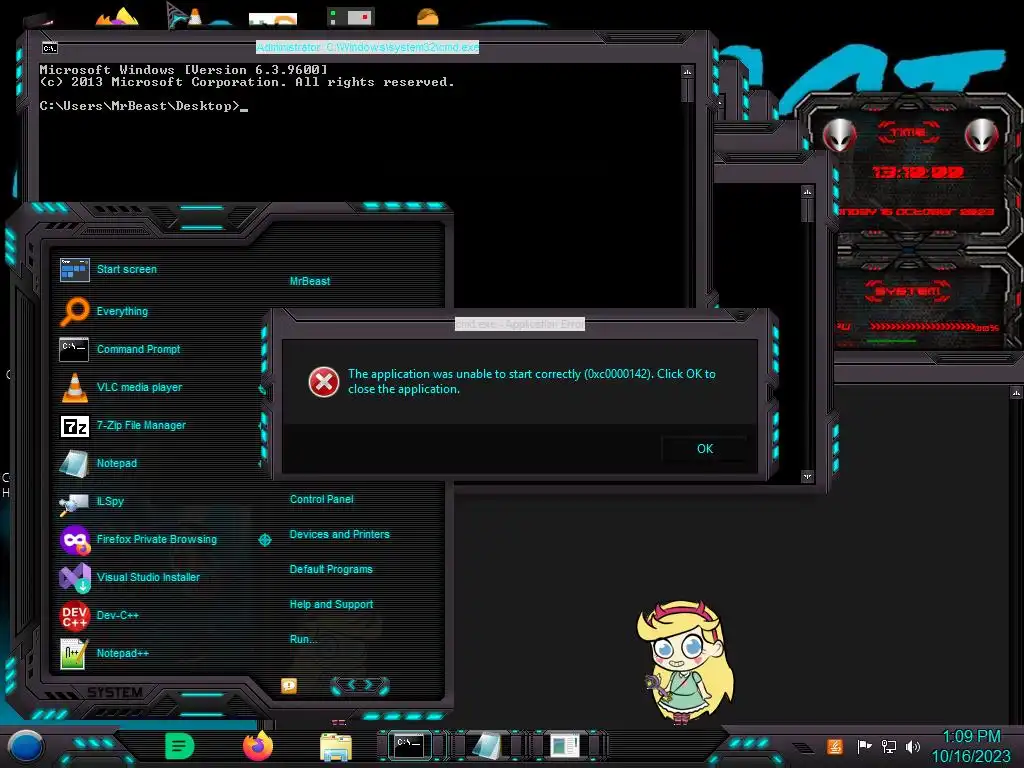Viewport: 1024px width, 768px height.
Task: Click the Java tray icon
Action: coord(835,746)
